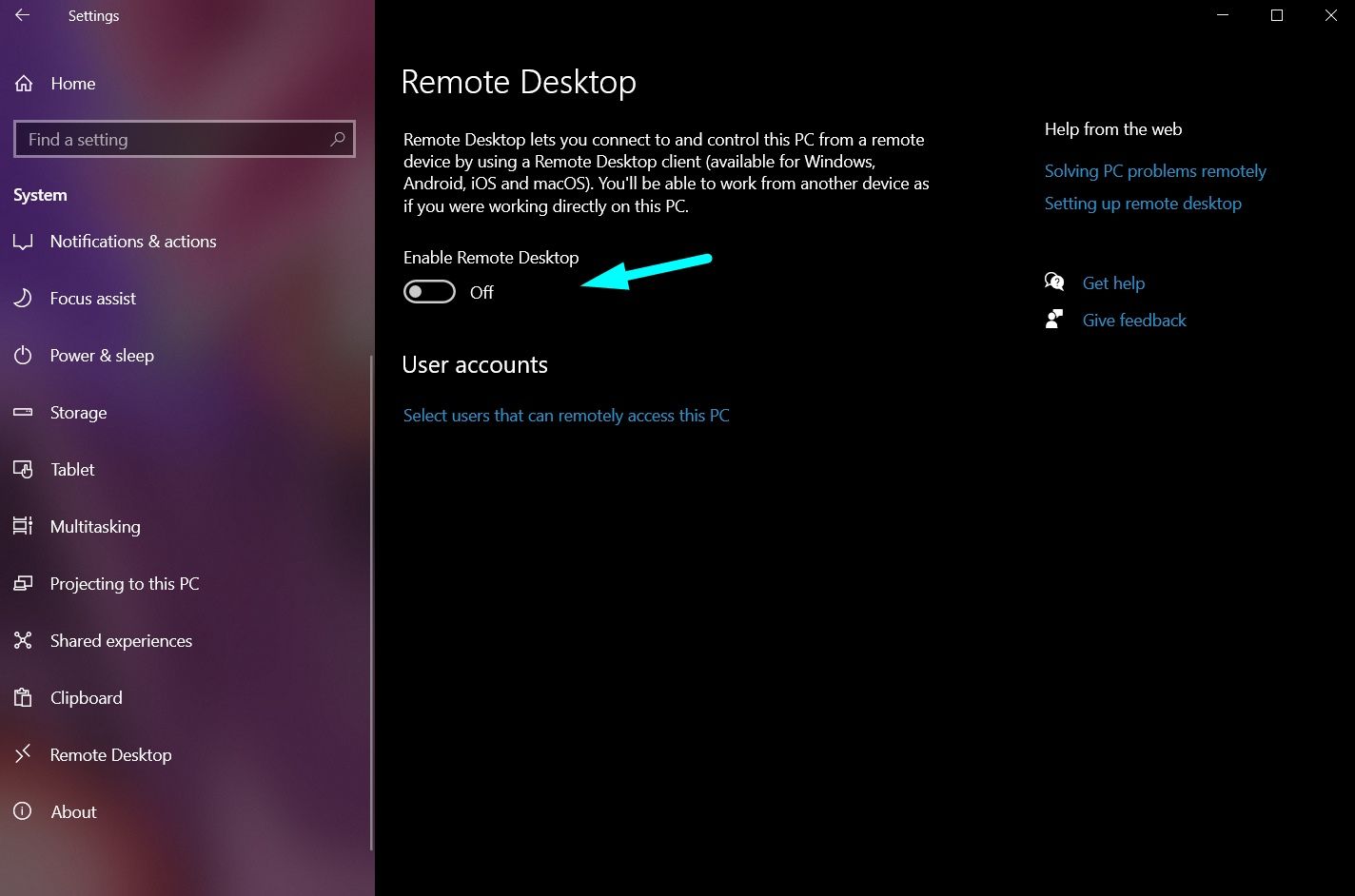Screen dimensions: 1355x896
Task: Click the Enable Remote Desktop label text
Action: click(491, 258)
